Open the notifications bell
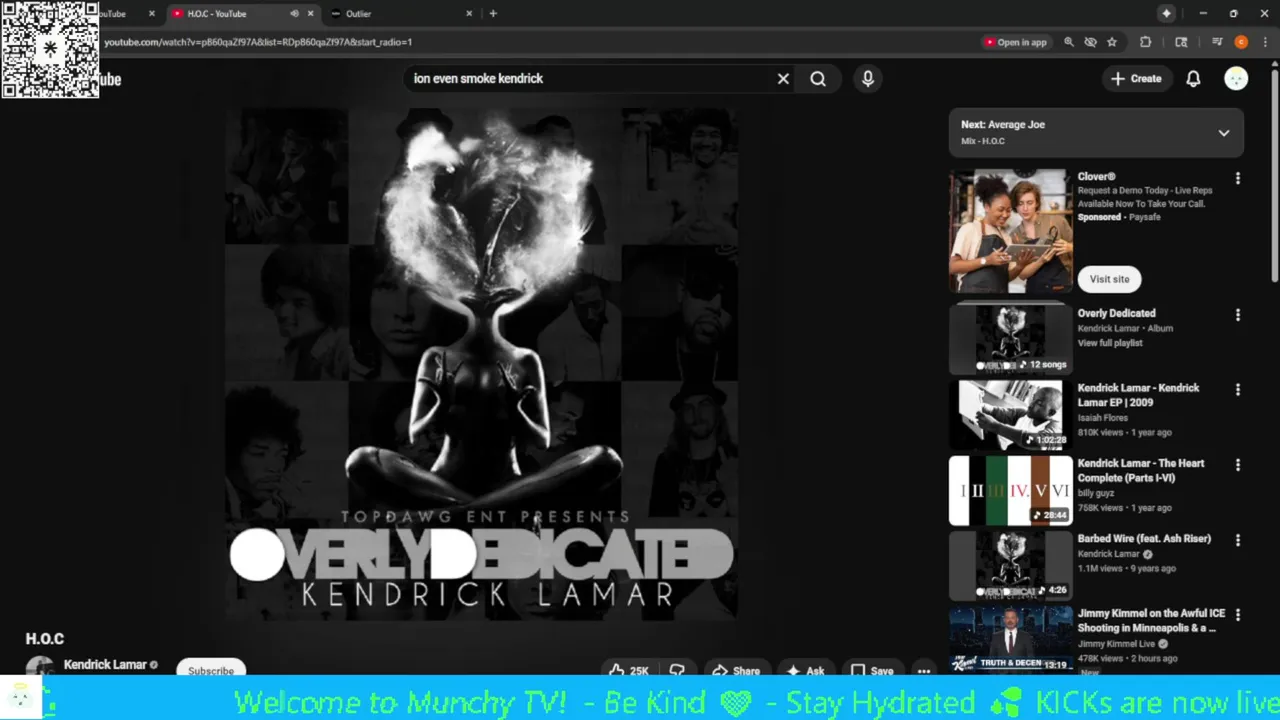1280x720 pixels. [x=1193, y=79]
